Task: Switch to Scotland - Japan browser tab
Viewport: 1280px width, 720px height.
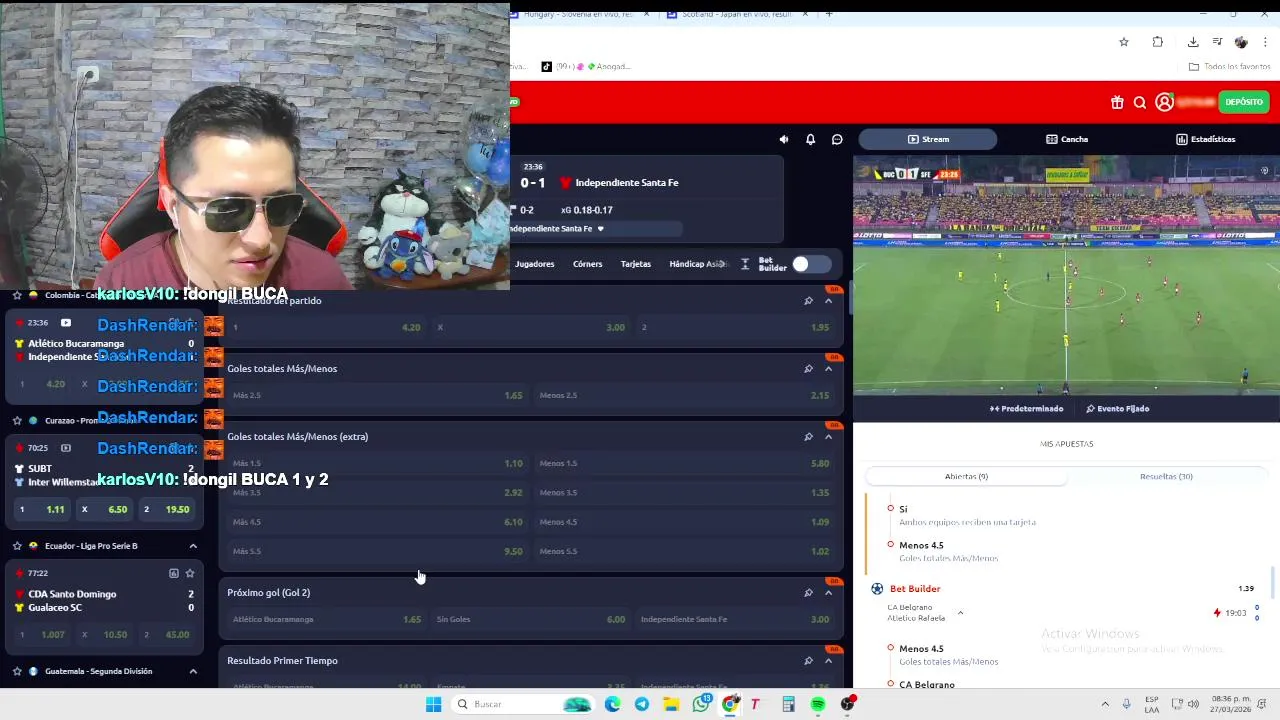Action: coord(735,14)
